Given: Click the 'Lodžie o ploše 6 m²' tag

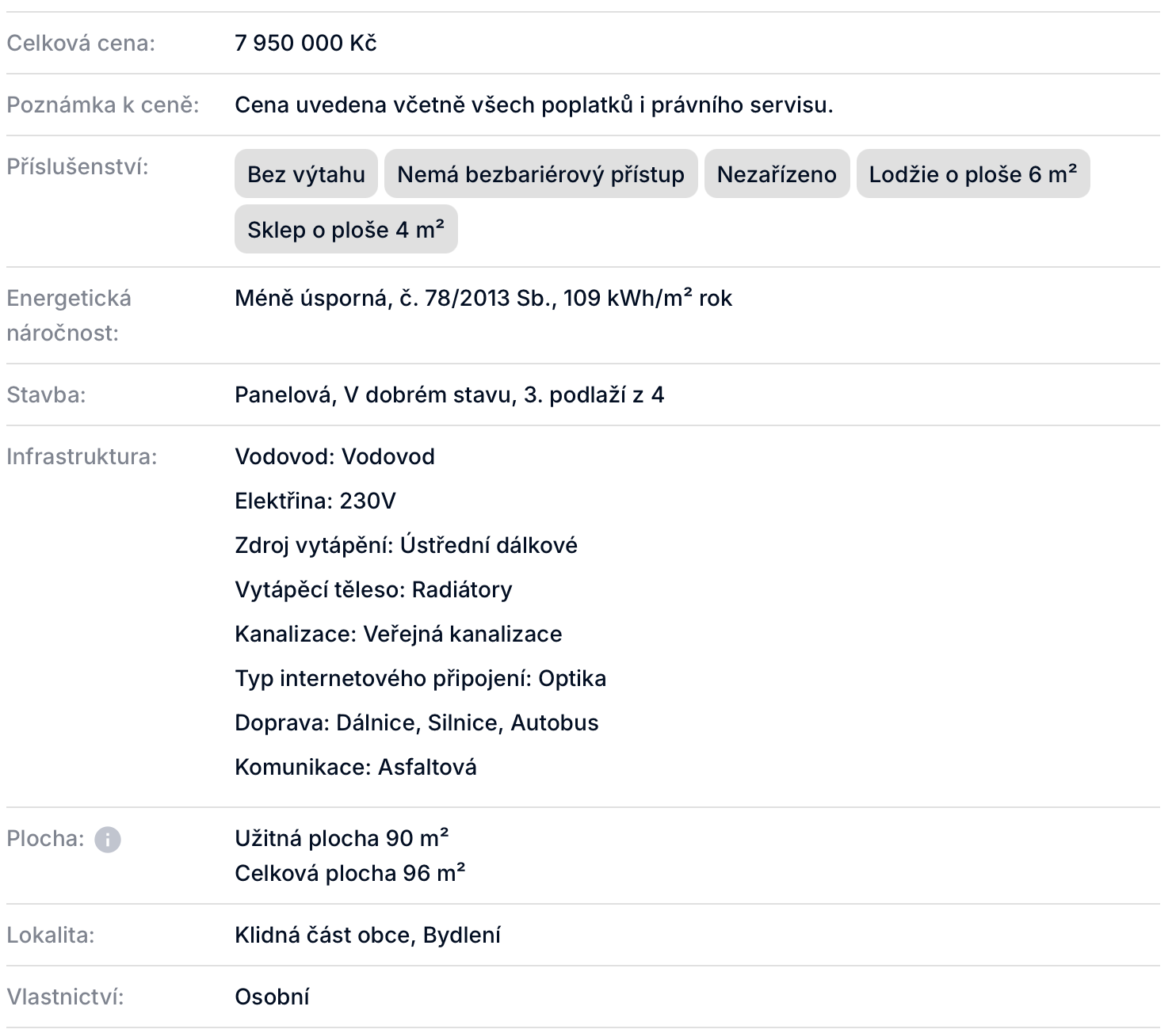Looking at the screenshot, I should (x=972, y=174).
